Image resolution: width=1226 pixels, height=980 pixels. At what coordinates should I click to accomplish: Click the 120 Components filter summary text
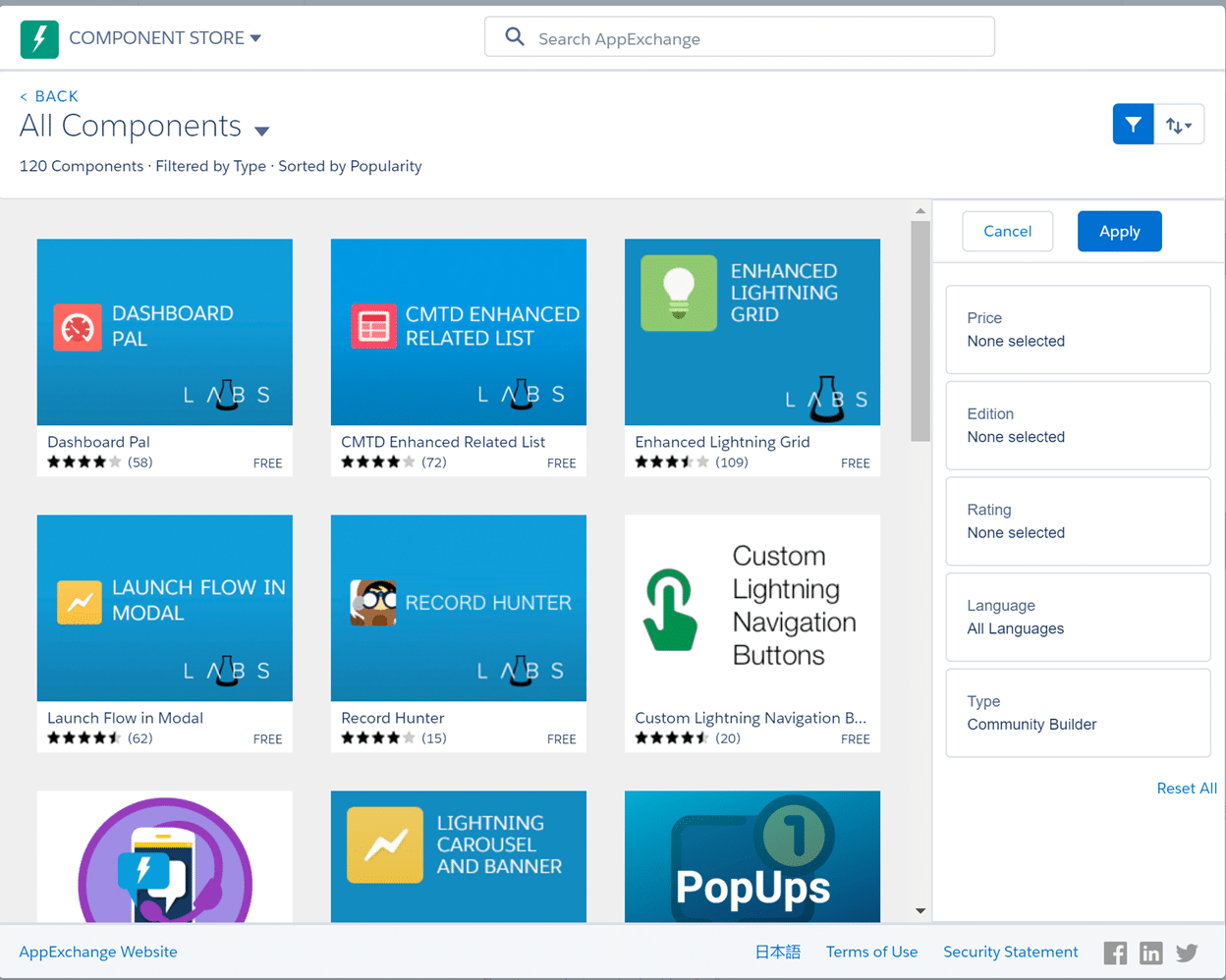point(220,166)
